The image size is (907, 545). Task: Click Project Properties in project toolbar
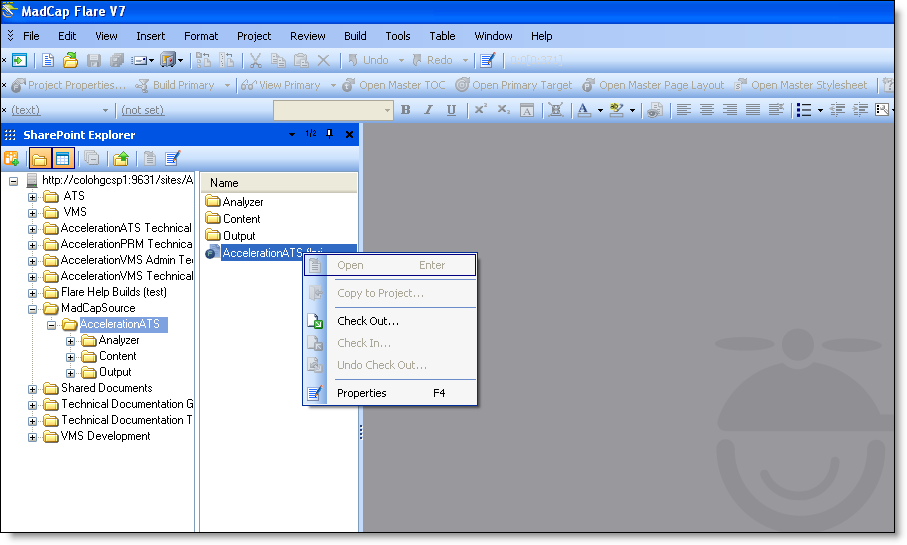point(68,85)
